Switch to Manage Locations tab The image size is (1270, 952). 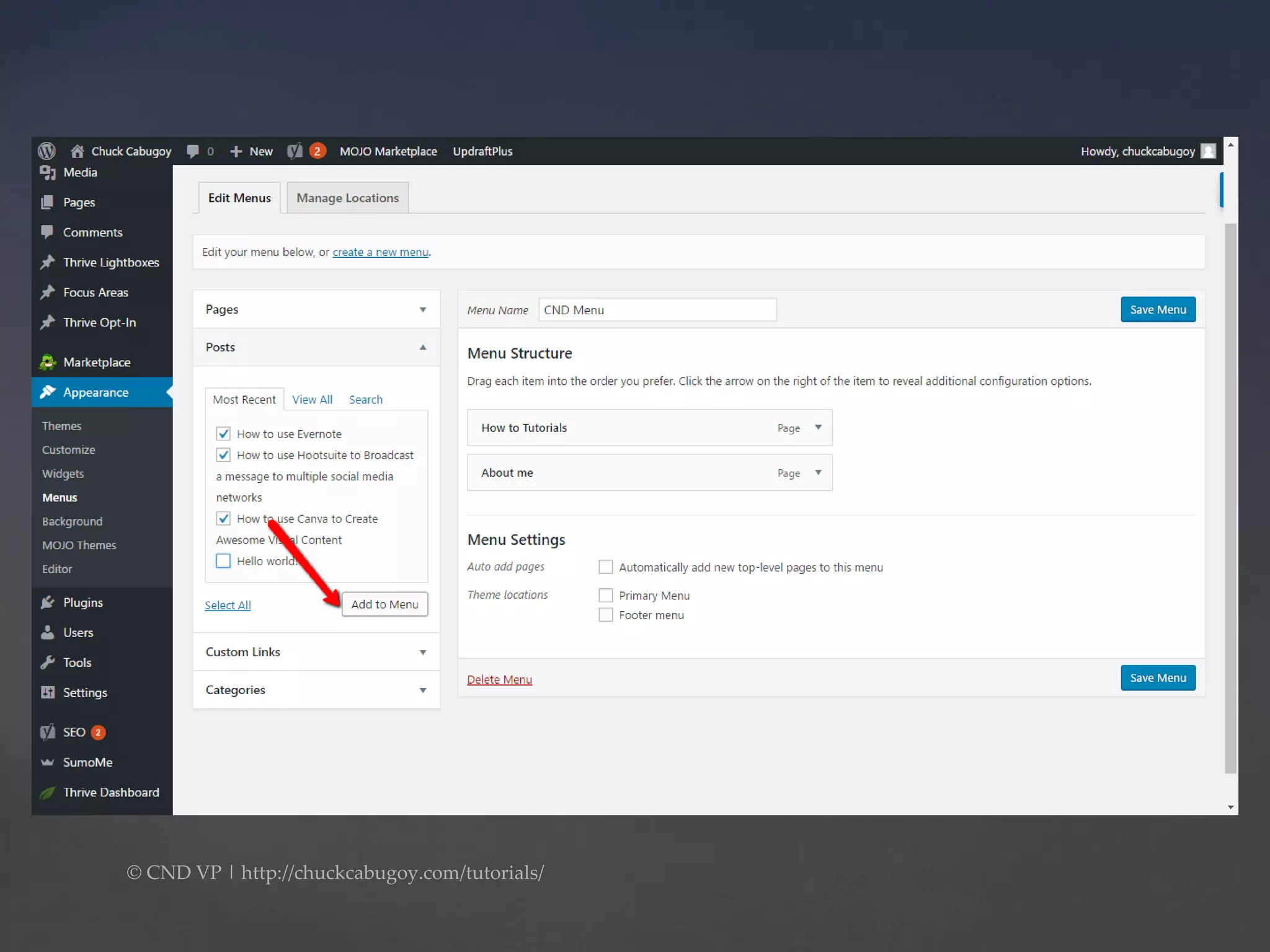click(348, 198)
